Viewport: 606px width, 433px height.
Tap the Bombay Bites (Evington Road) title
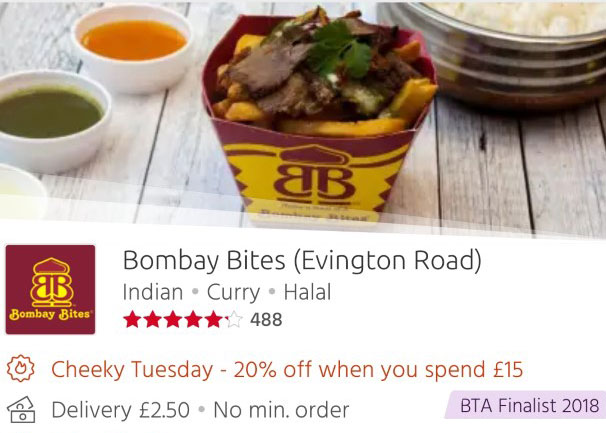click(x=302, y=261)
